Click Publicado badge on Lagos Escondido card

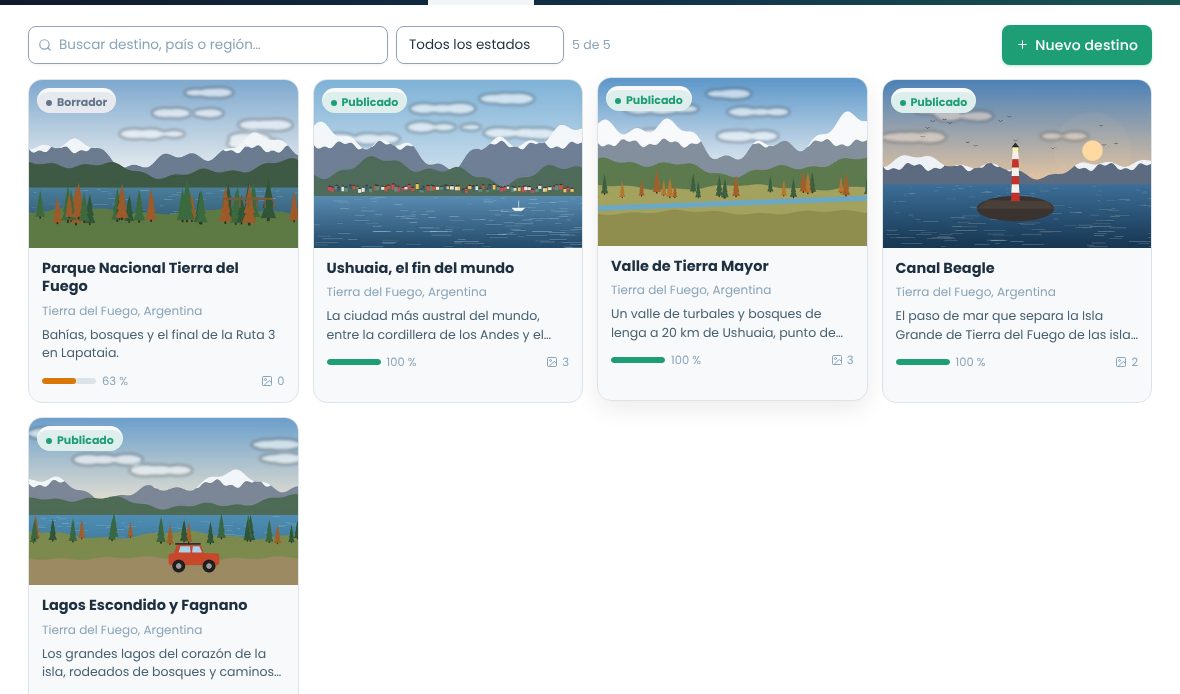80,440
